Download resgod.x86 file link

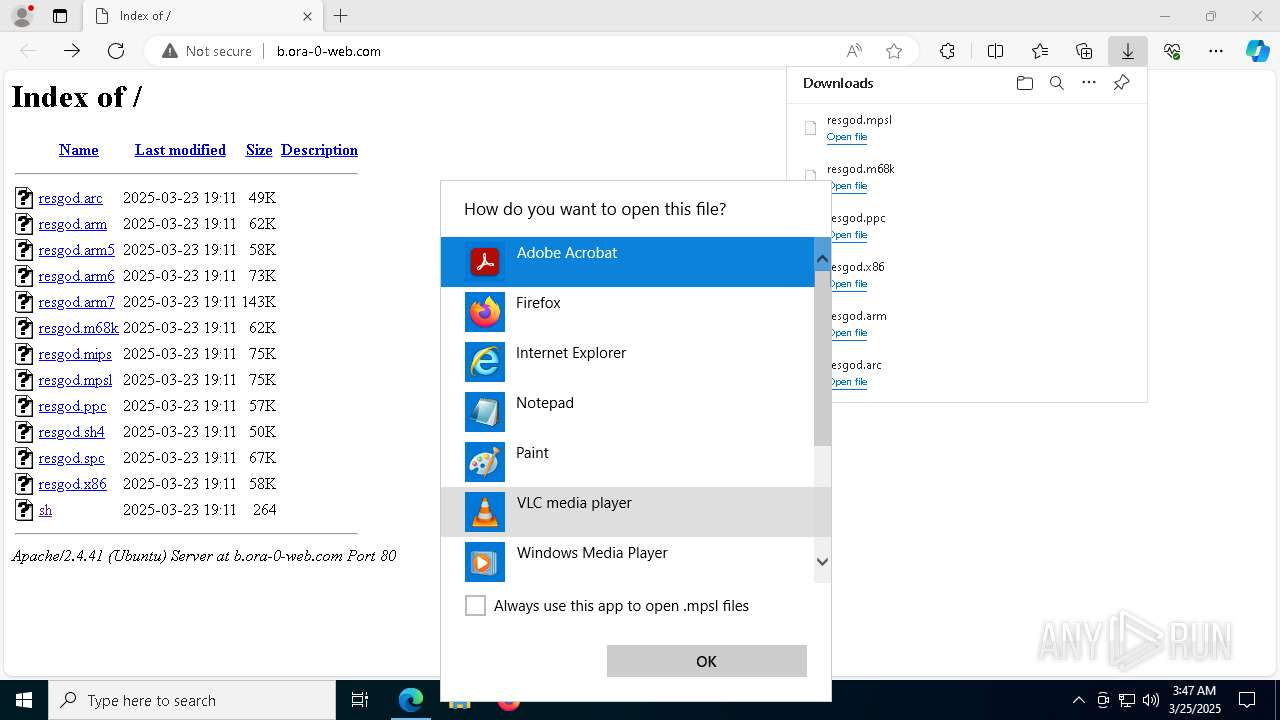click(x=72, y=484)
